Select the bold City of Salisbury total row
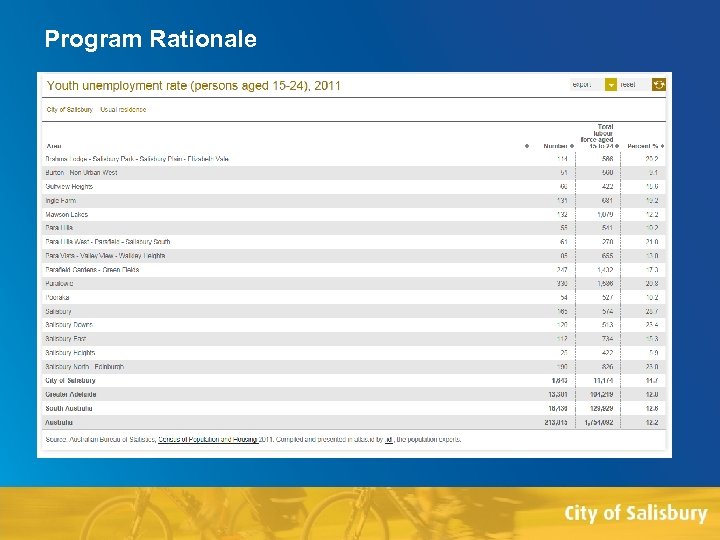 (354, 381)
